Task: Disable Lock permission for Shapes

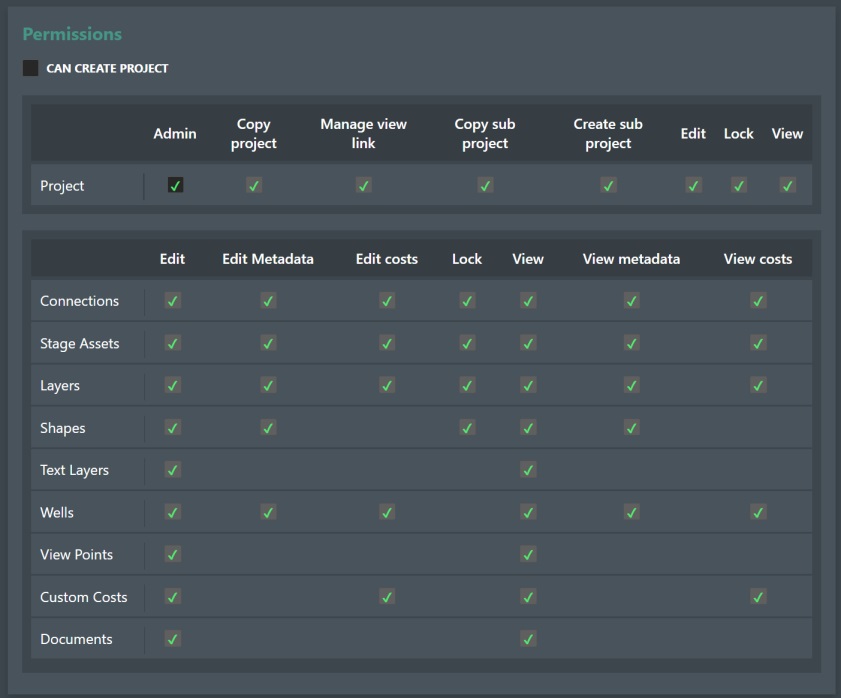Action: pos(467,428)
